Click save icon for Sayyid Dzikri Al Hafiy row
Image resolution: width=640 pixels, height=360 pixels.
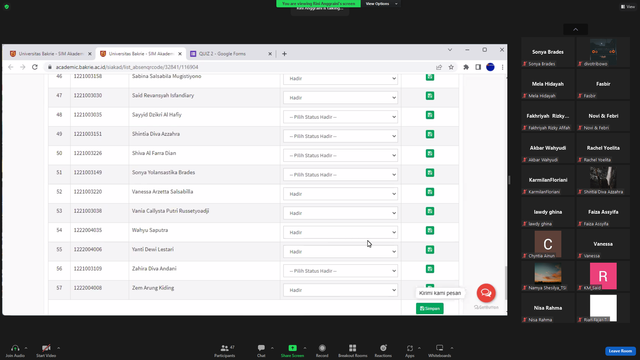pos(430,115)
